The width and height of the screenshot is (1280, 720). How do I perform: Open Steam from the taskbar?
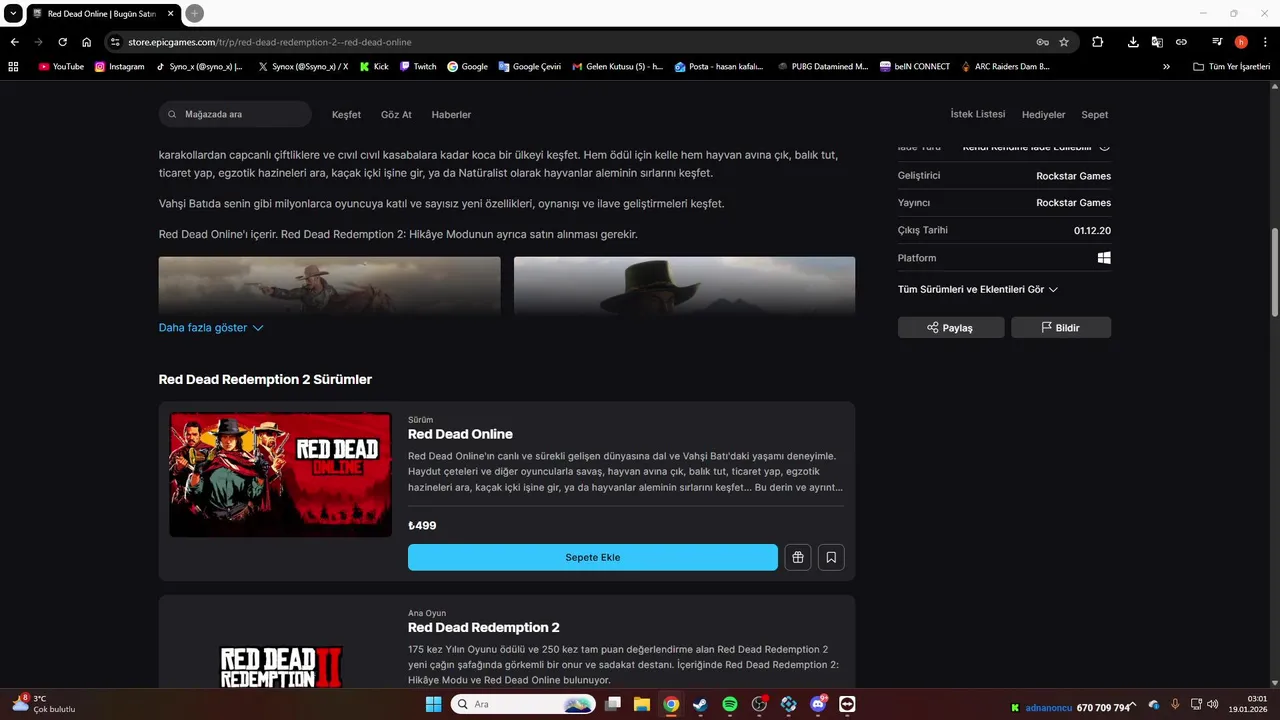pyautogui.click(x=700, y=704)
